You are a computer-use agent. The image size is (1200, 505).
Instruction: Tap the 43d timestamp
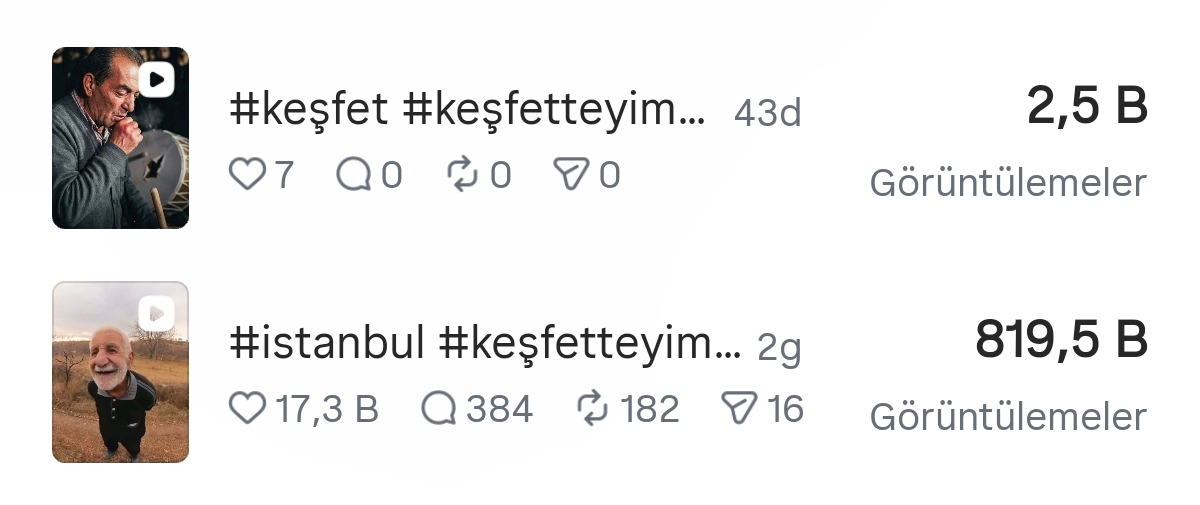coord(768,114)
